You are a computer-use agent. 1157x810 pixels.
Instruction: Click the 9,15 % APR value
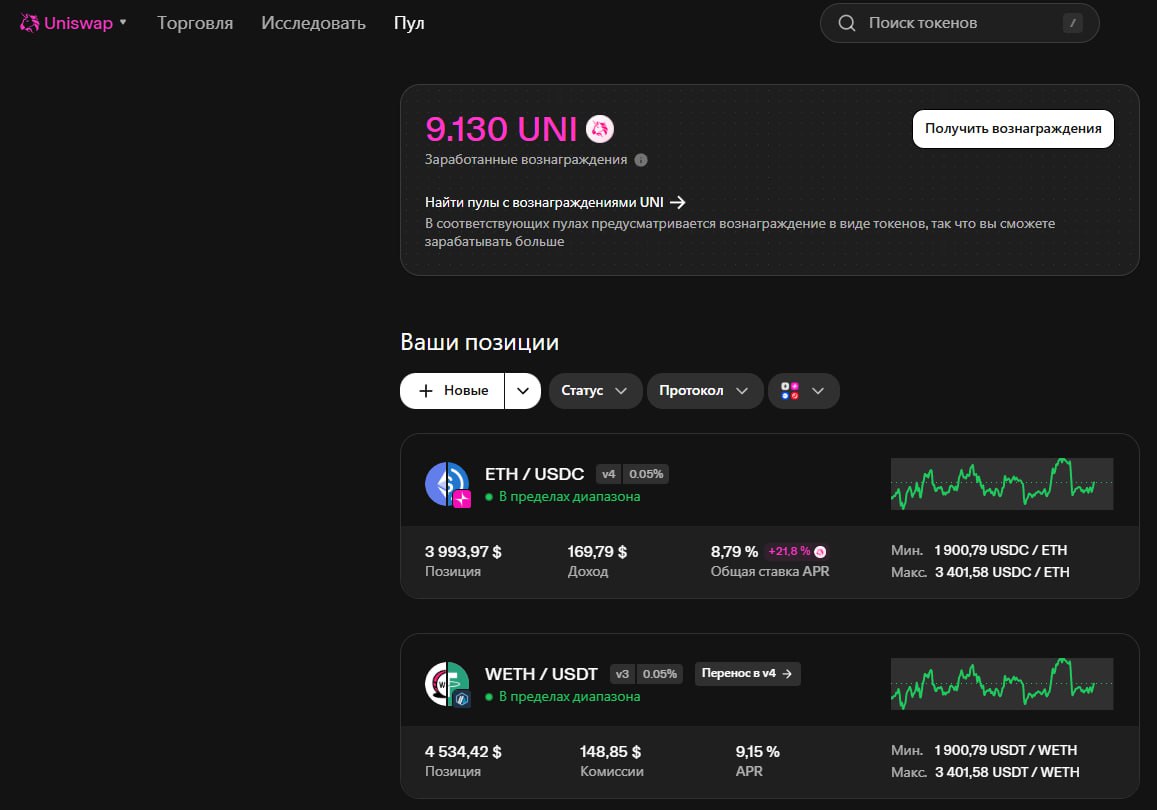point(757,752)
